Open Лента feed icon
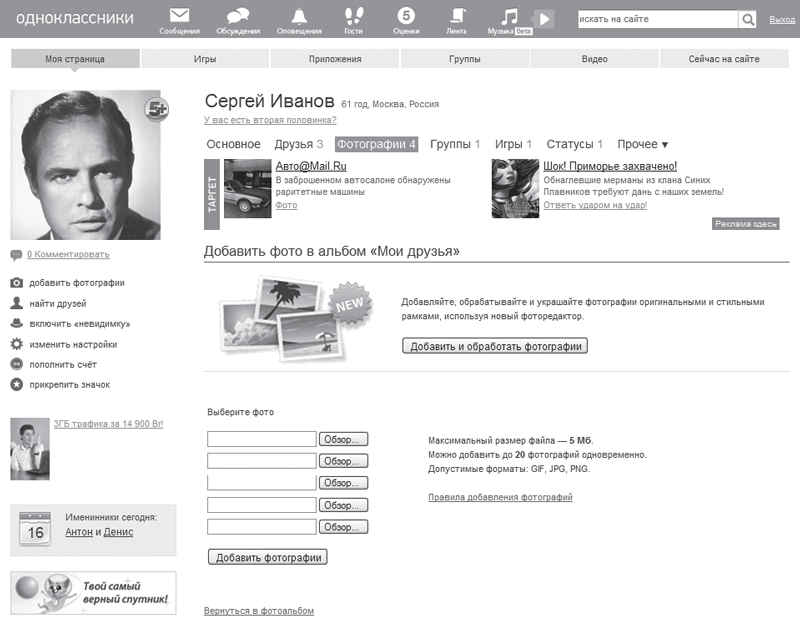 coord(456,16)
